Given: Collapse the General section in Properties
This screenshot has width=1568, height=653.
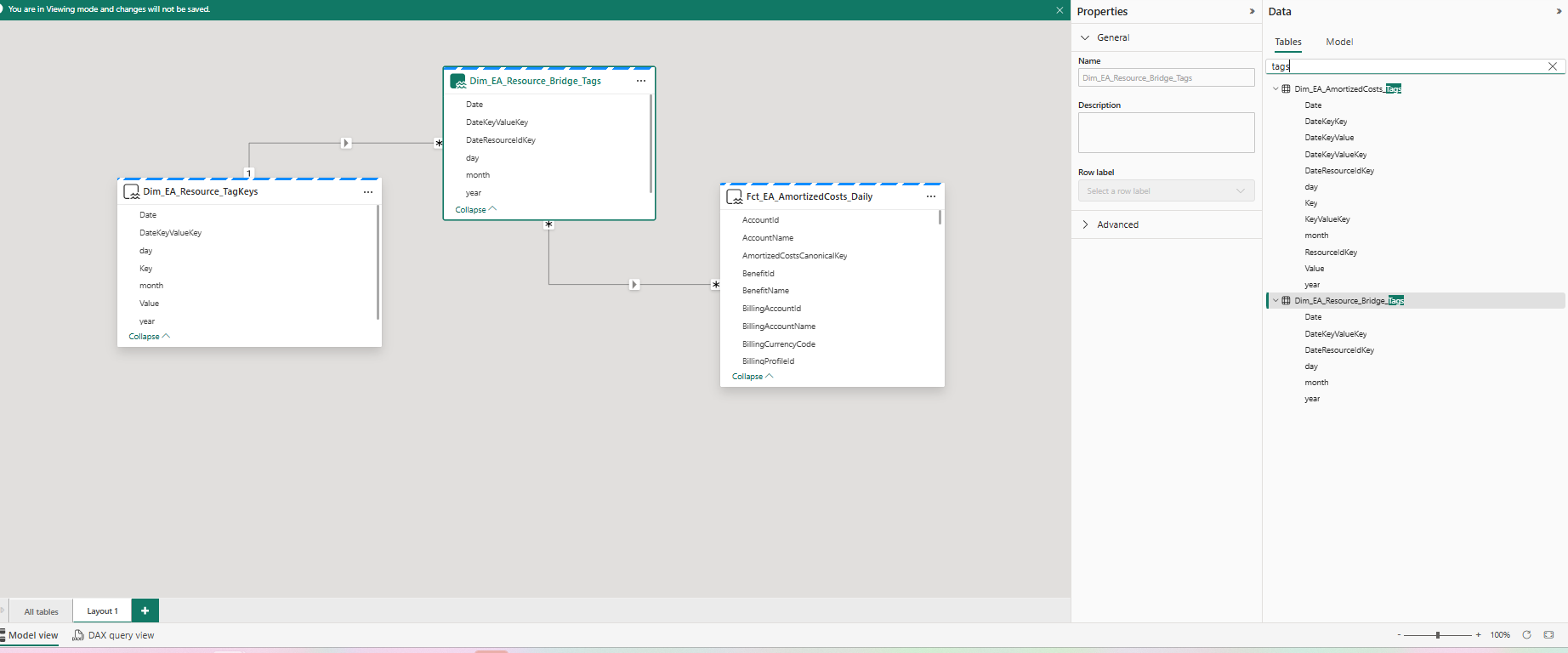Looking at the screenshot, I should click(1085, 37).
